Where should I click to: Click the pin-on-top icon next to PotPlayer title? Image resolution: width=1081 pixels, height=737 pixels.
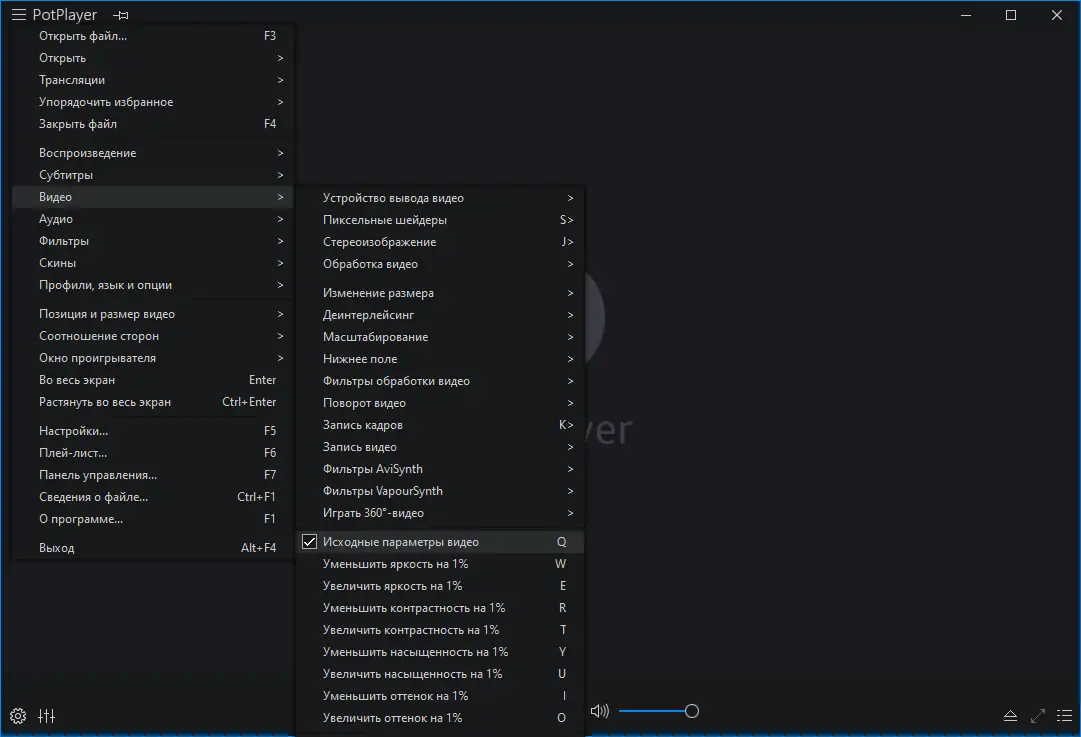[121, 15]
